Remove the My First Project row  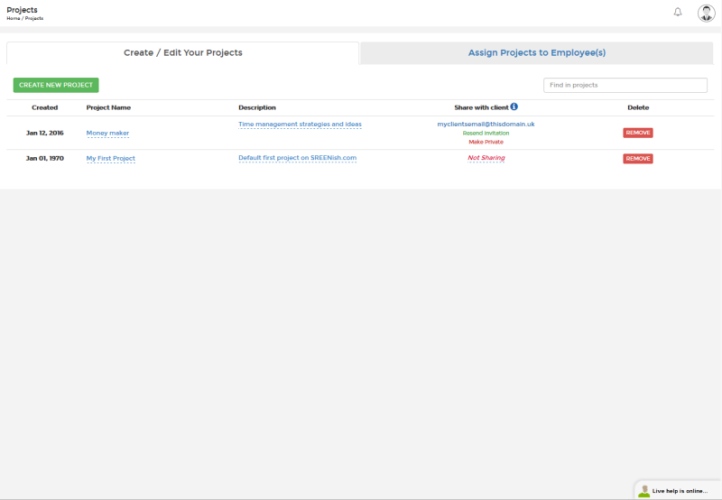638,158
